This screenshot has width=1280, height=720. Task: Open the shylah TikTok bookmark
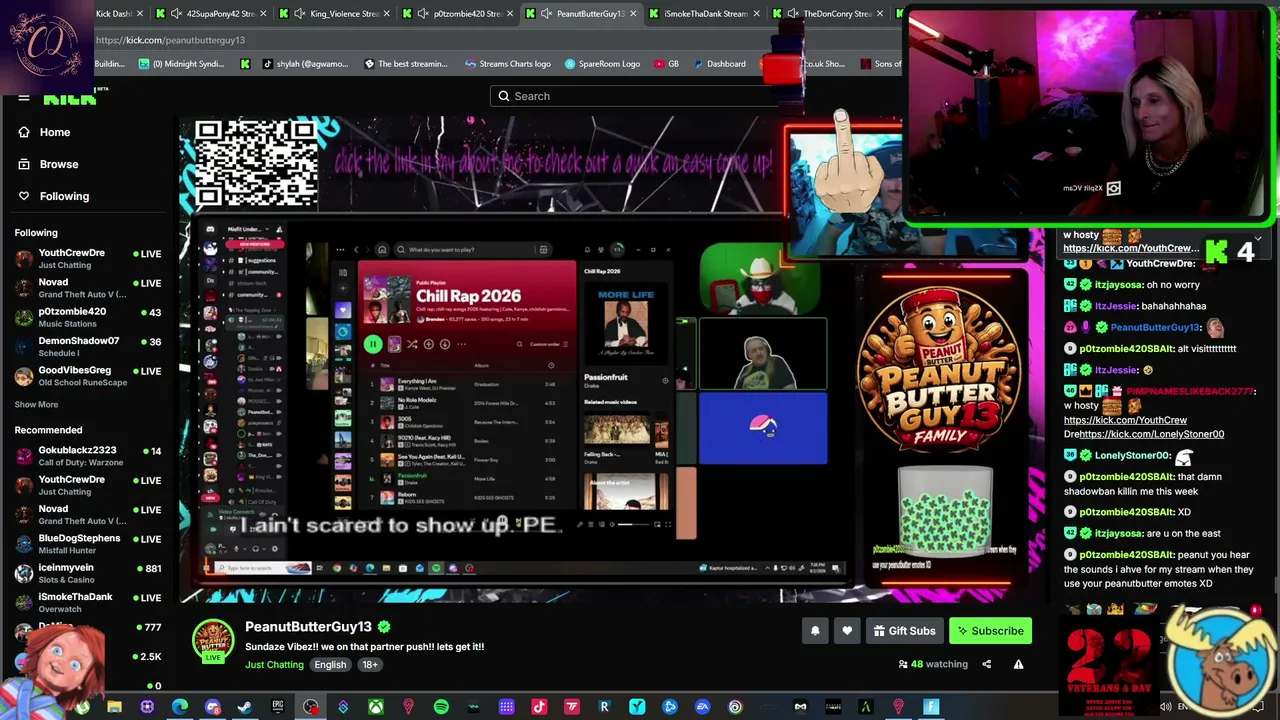(x=304, y=64)
